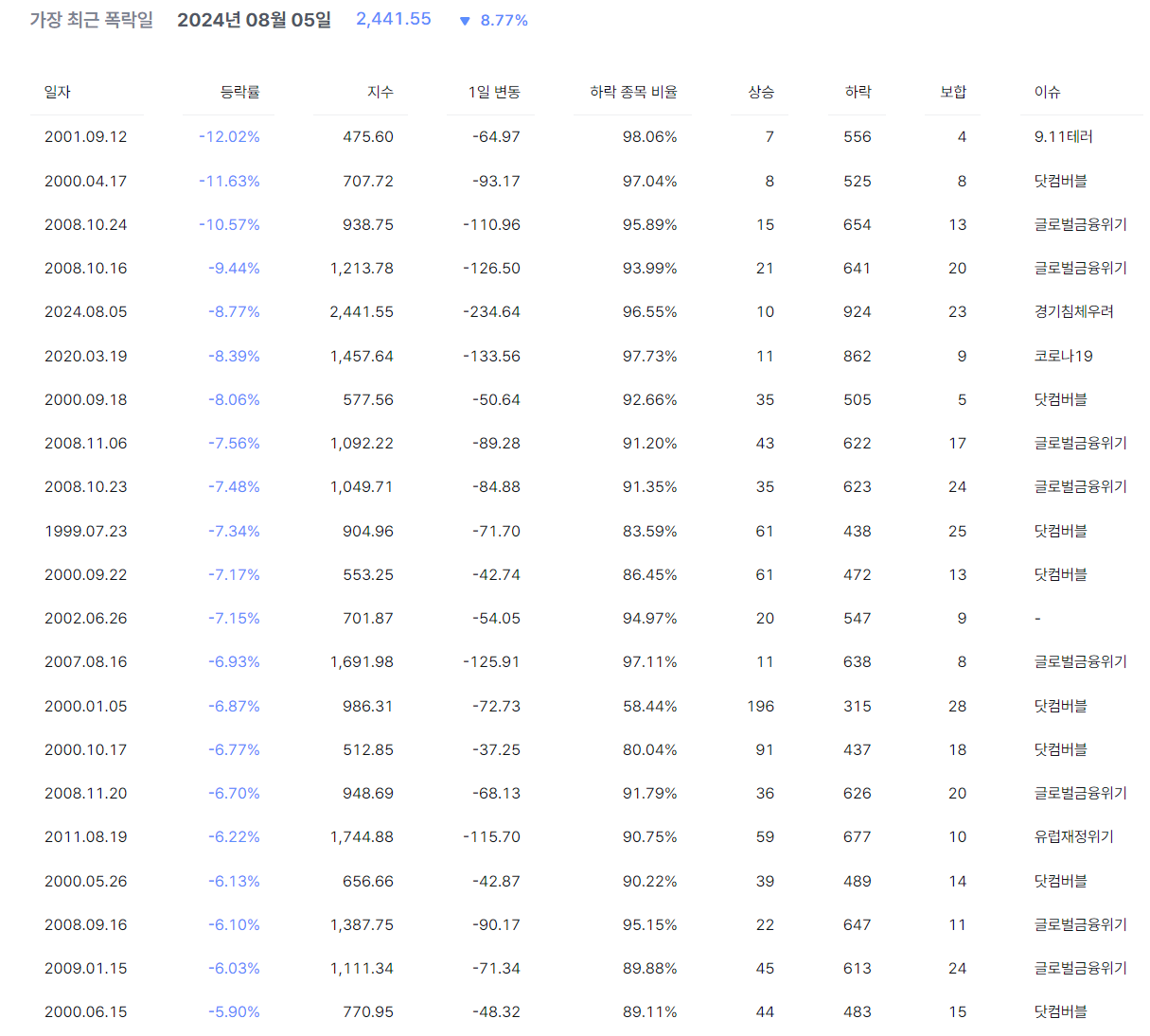Viewport: 1150px width, 1036px height.
Task: Click the 보합 column header
Action: 952,92
